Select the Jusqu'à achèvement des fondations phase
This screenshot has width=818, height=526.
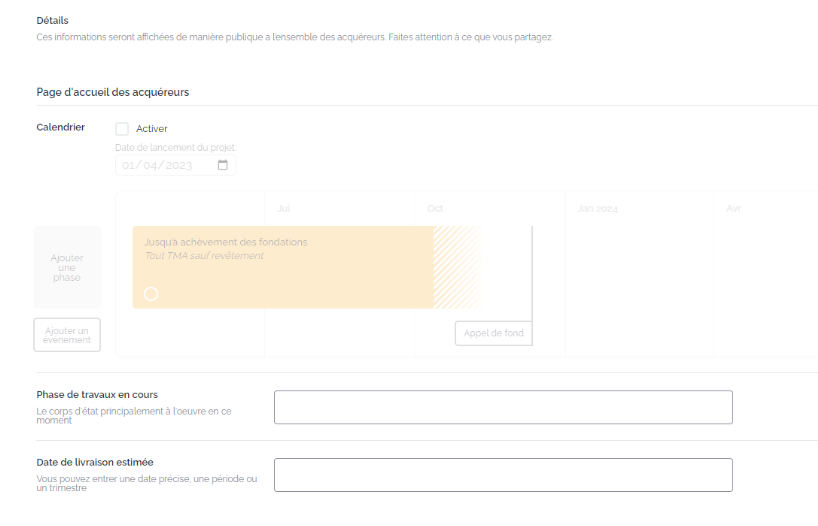tap(226, 242)
